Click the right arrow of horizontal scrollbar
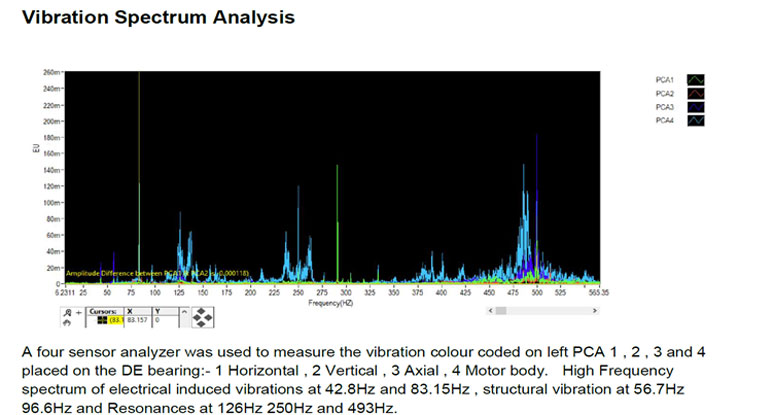This screenshot has height=415, width=774. 595,310
